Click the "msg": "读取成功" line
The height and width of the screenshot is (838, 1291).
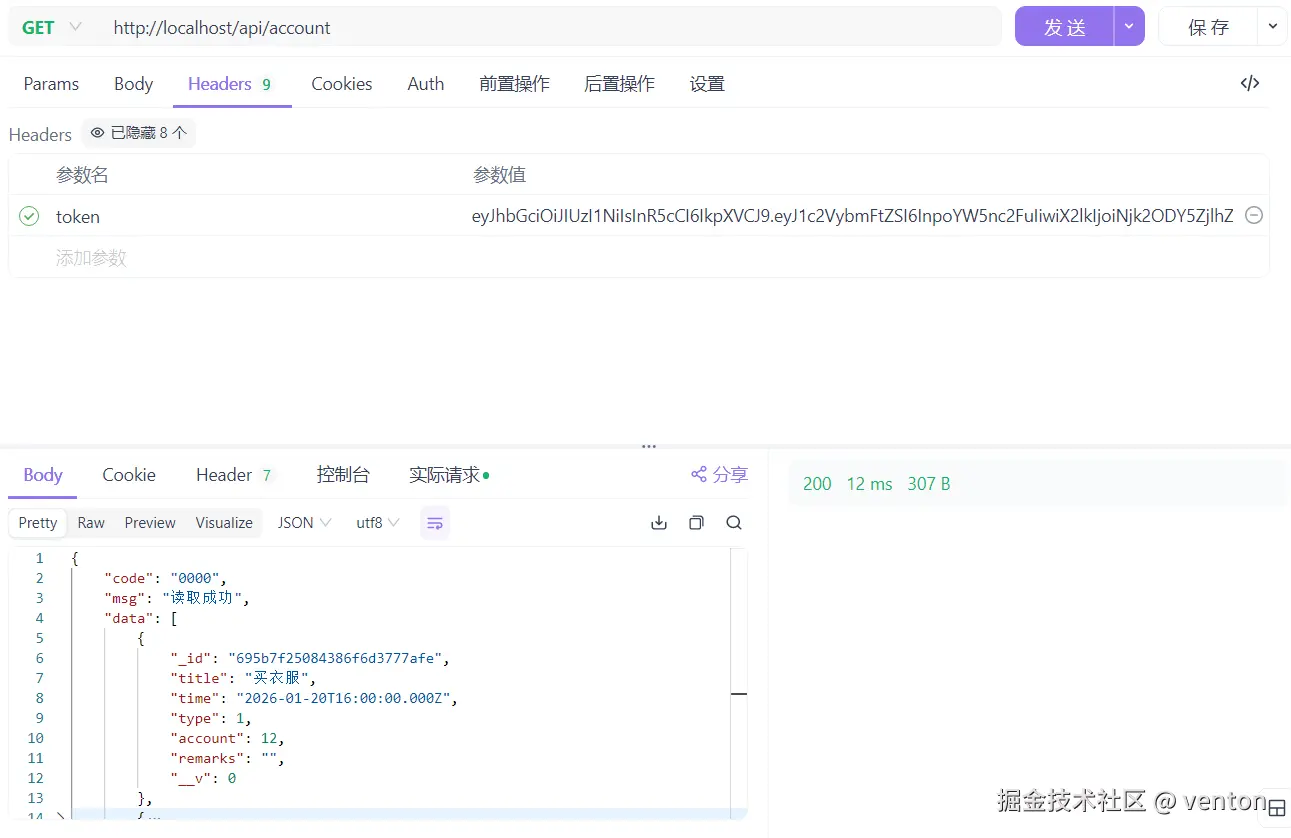tap(176, 598)
